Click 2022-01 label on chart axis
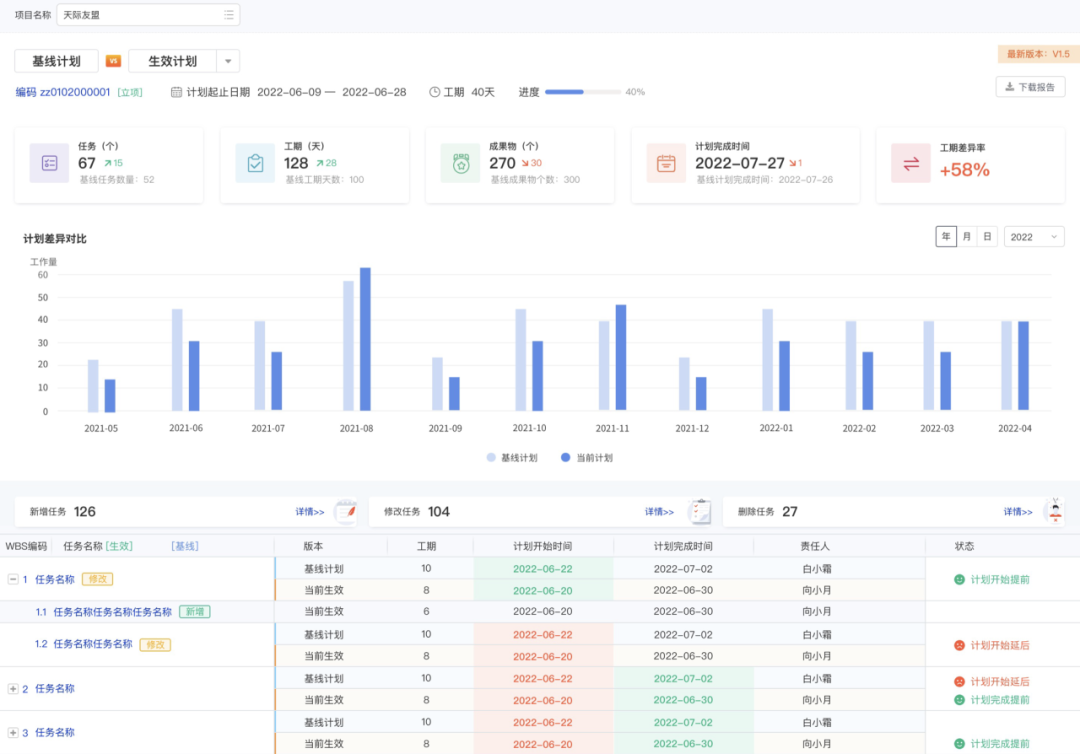 tap(776, 428)
